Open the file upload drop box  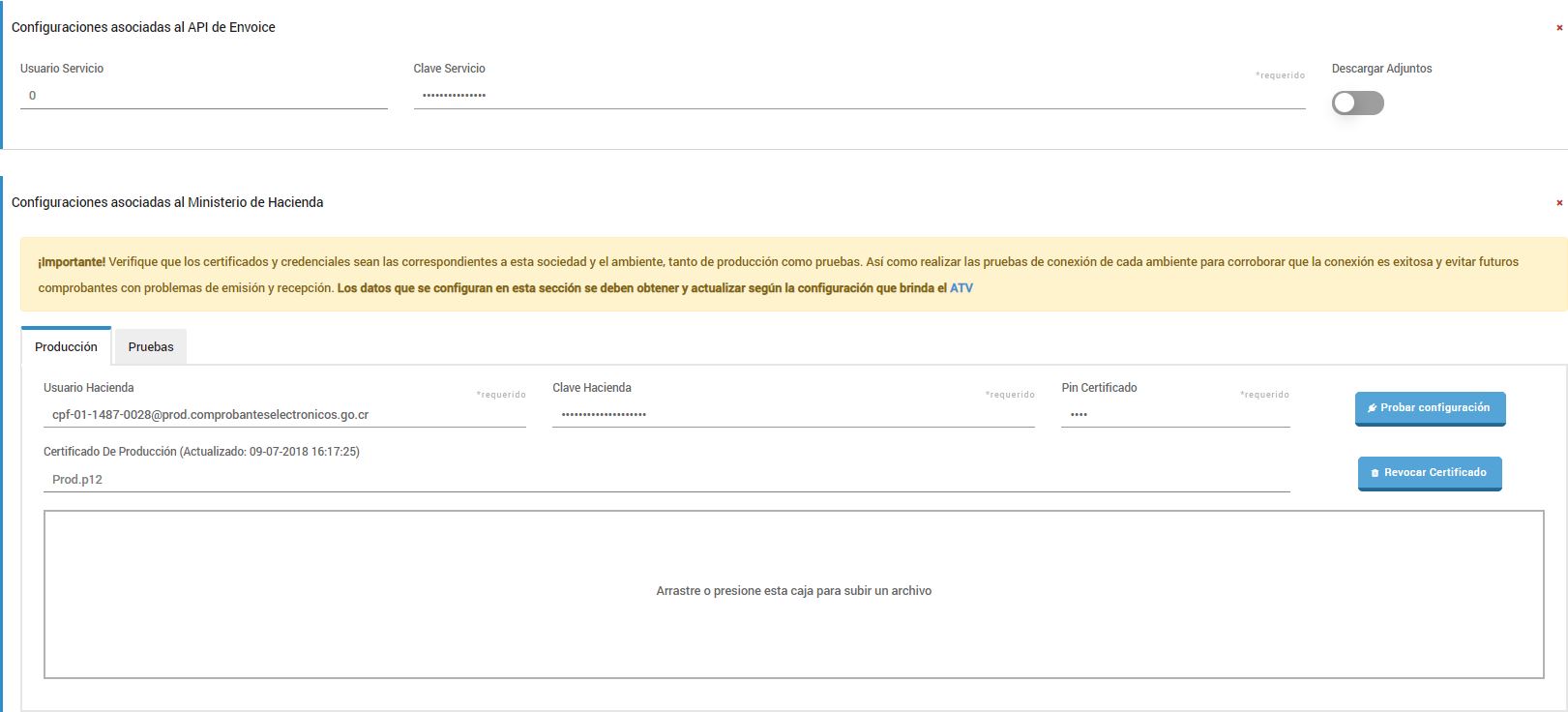coord(793,594)
